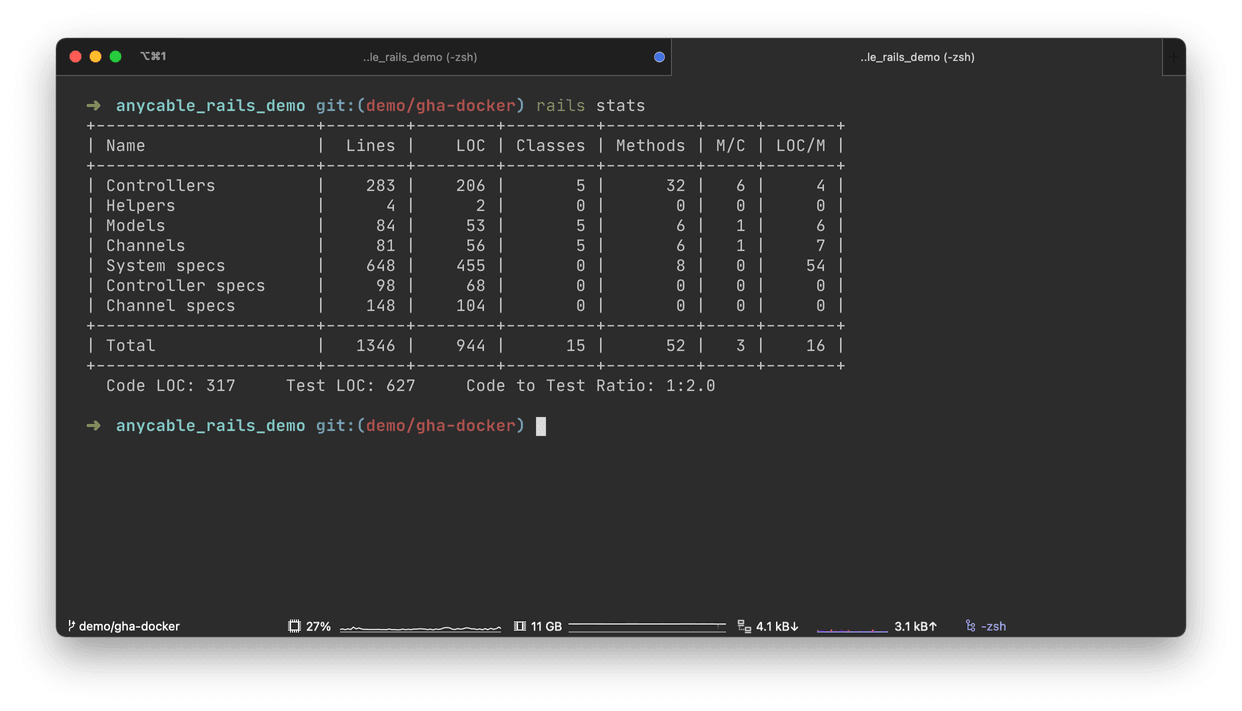
Task: Click the CPU usage icon showing 27%
Action: click(294, 626)
